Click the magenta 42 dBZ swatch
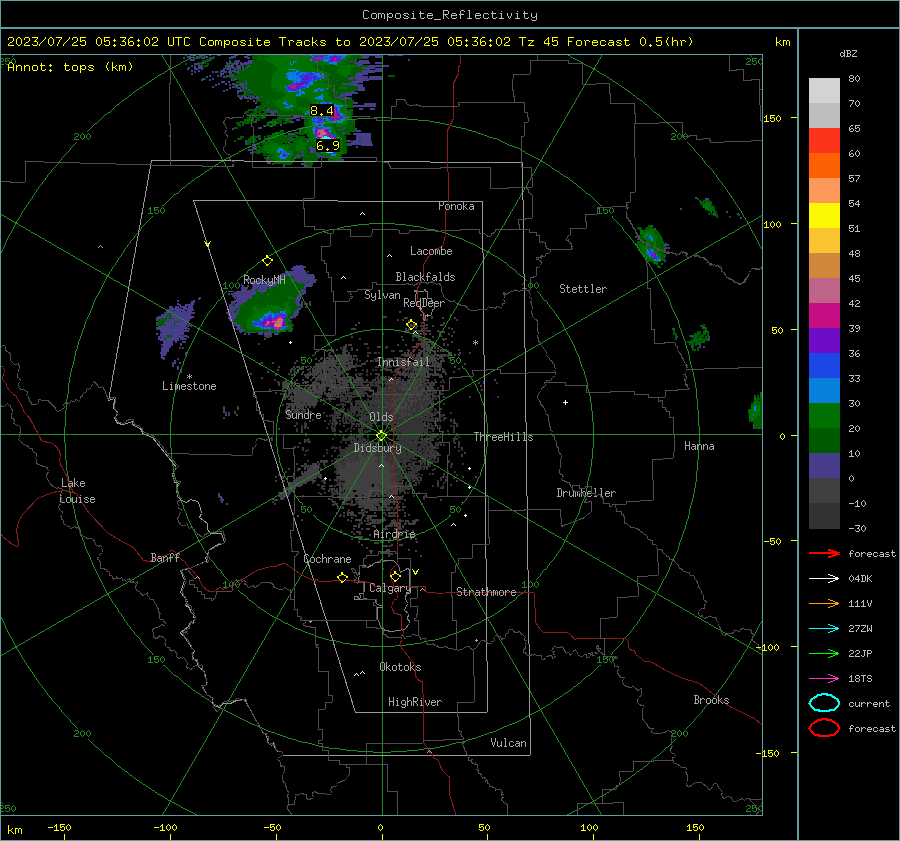Image resolution: width=900 pixels, height=841 pixels. coord(824,315)
